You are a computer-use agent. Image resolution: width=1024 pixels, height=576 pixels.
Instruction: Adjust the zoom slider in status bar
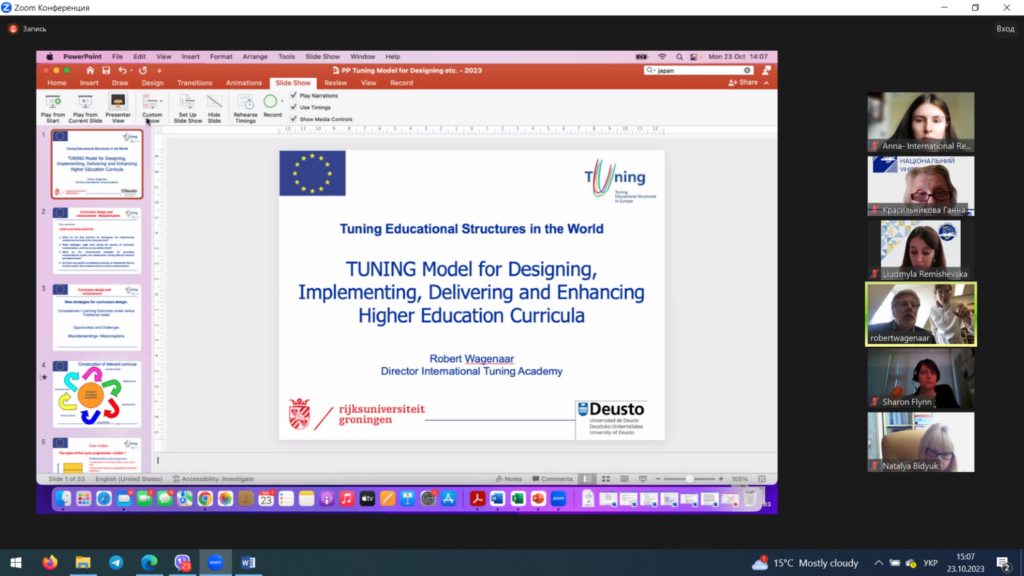[x=688, y=479]
